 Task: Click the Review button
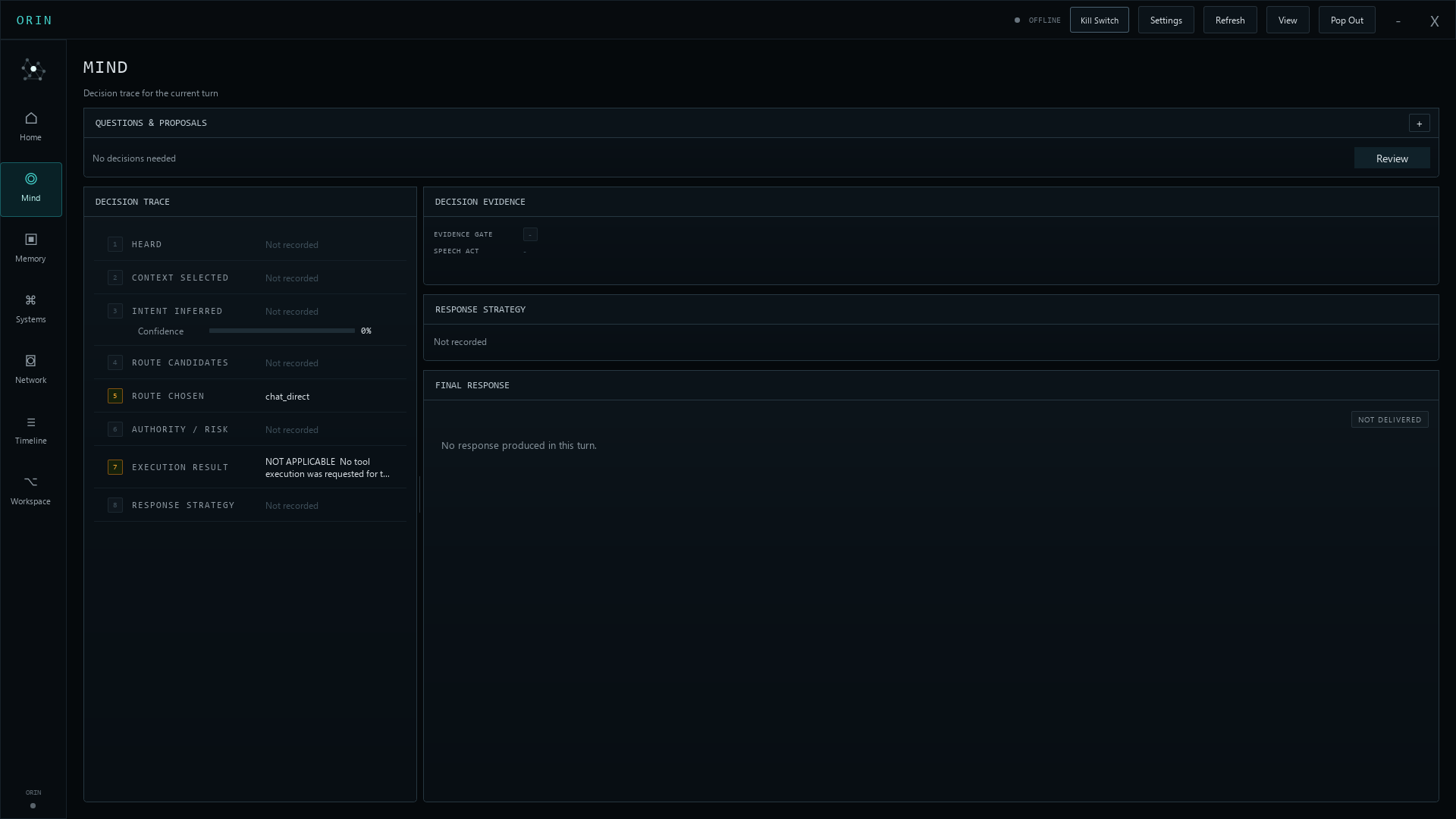coord(1392,158)
